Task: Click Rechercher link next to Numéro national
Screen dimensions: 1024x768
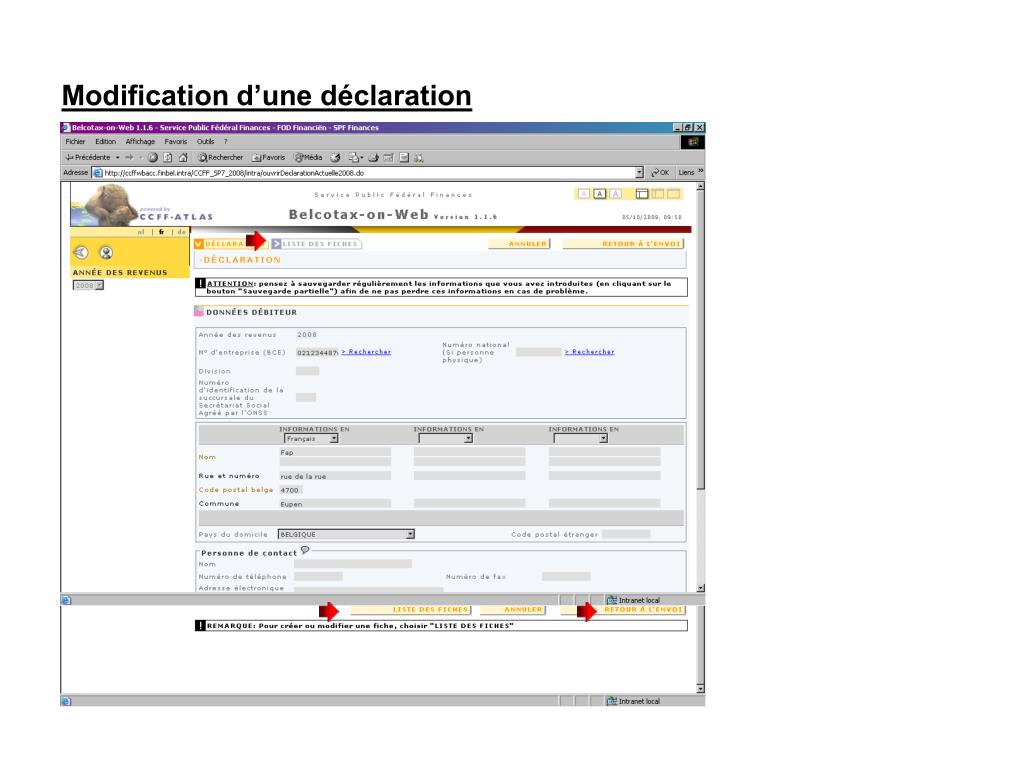Action: pos(590,352)
